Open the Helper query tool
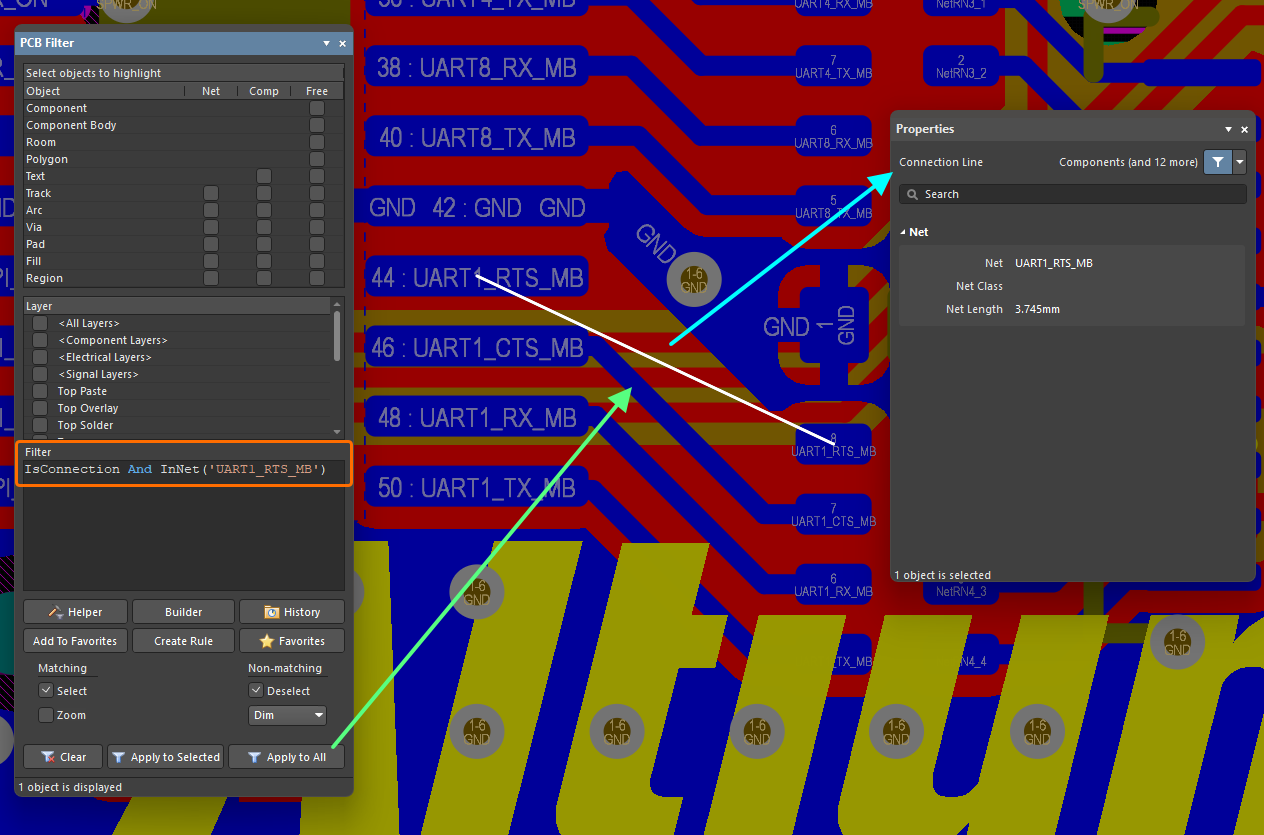This screenshot has width=1264, height=835. pyautogui.click(x=76, y=612)
